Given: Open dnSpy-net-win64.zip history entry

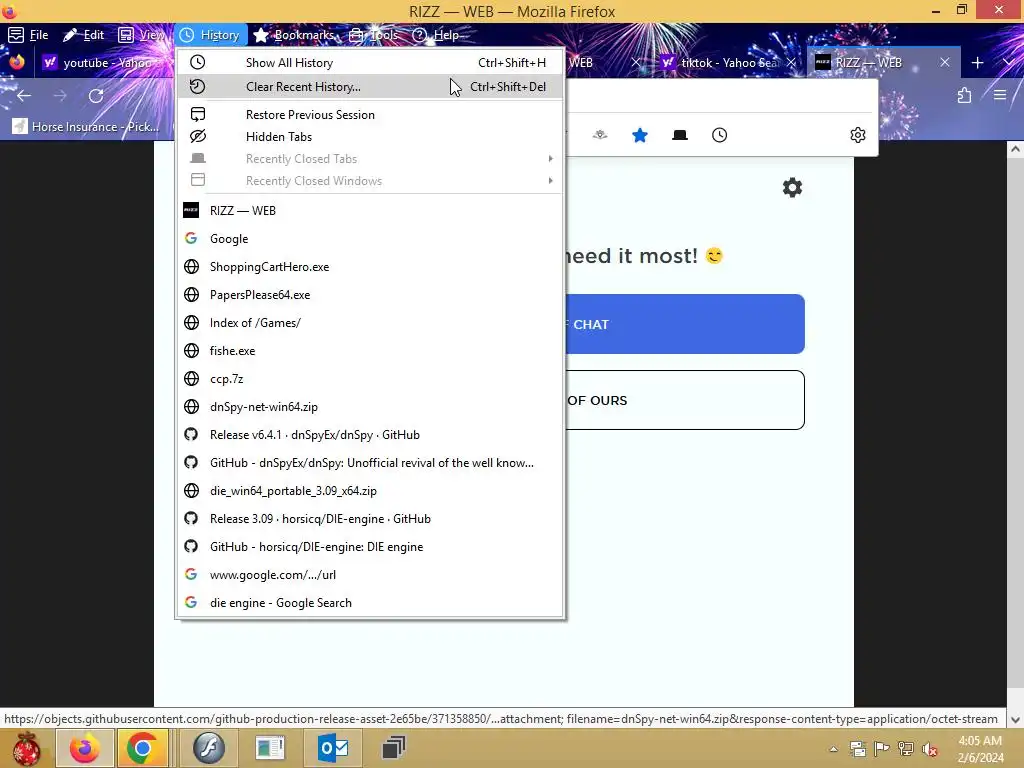Looking at the screenshot, I should click(x=370, y=408).
